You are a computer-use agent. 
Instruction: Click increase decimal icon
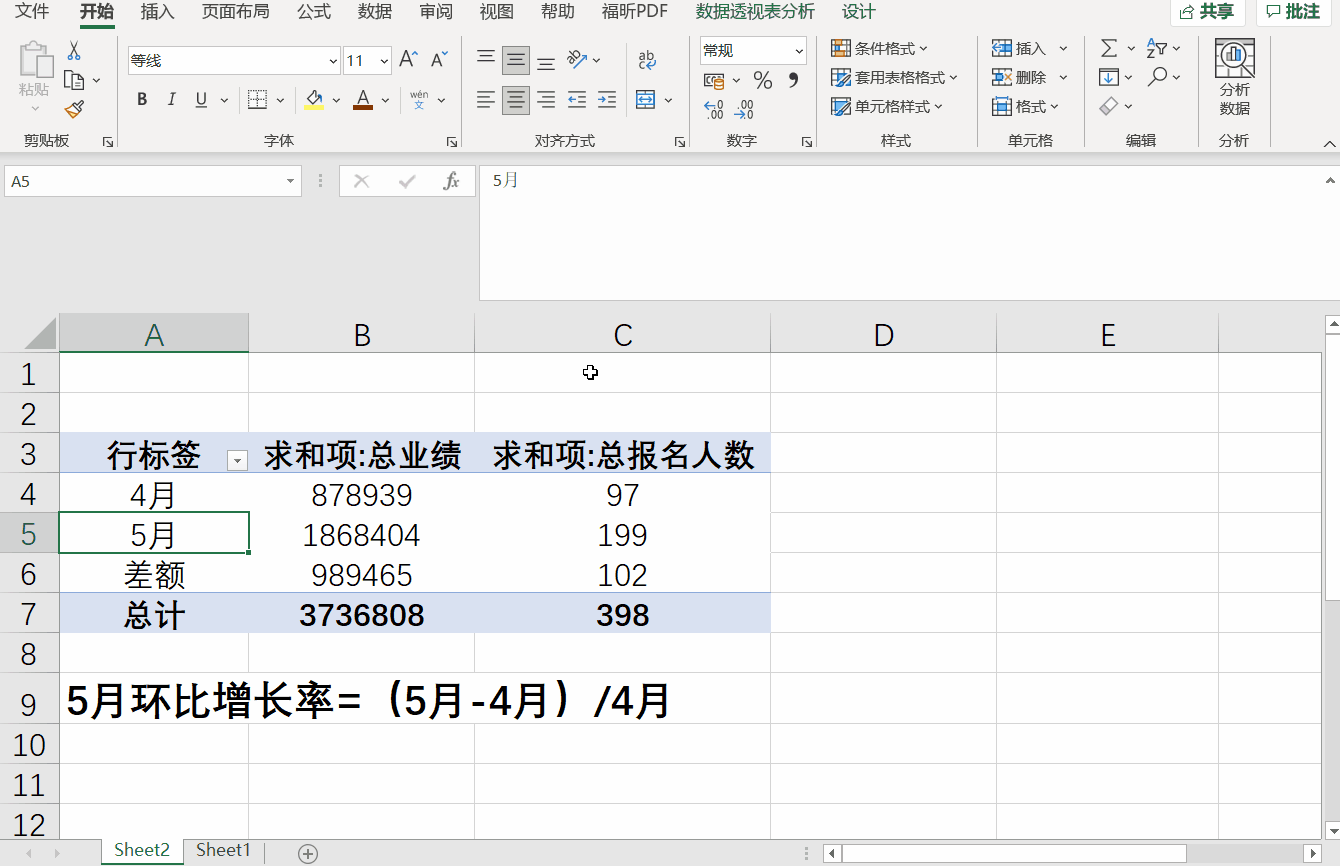(x=714, y=110)
